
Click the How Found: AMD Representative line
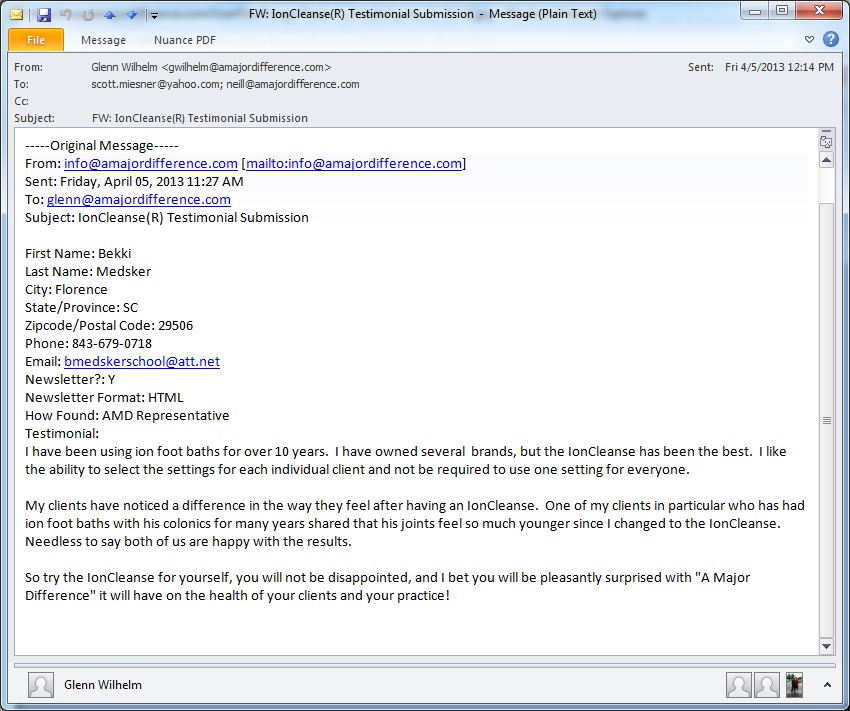click(x=127, y=416)
